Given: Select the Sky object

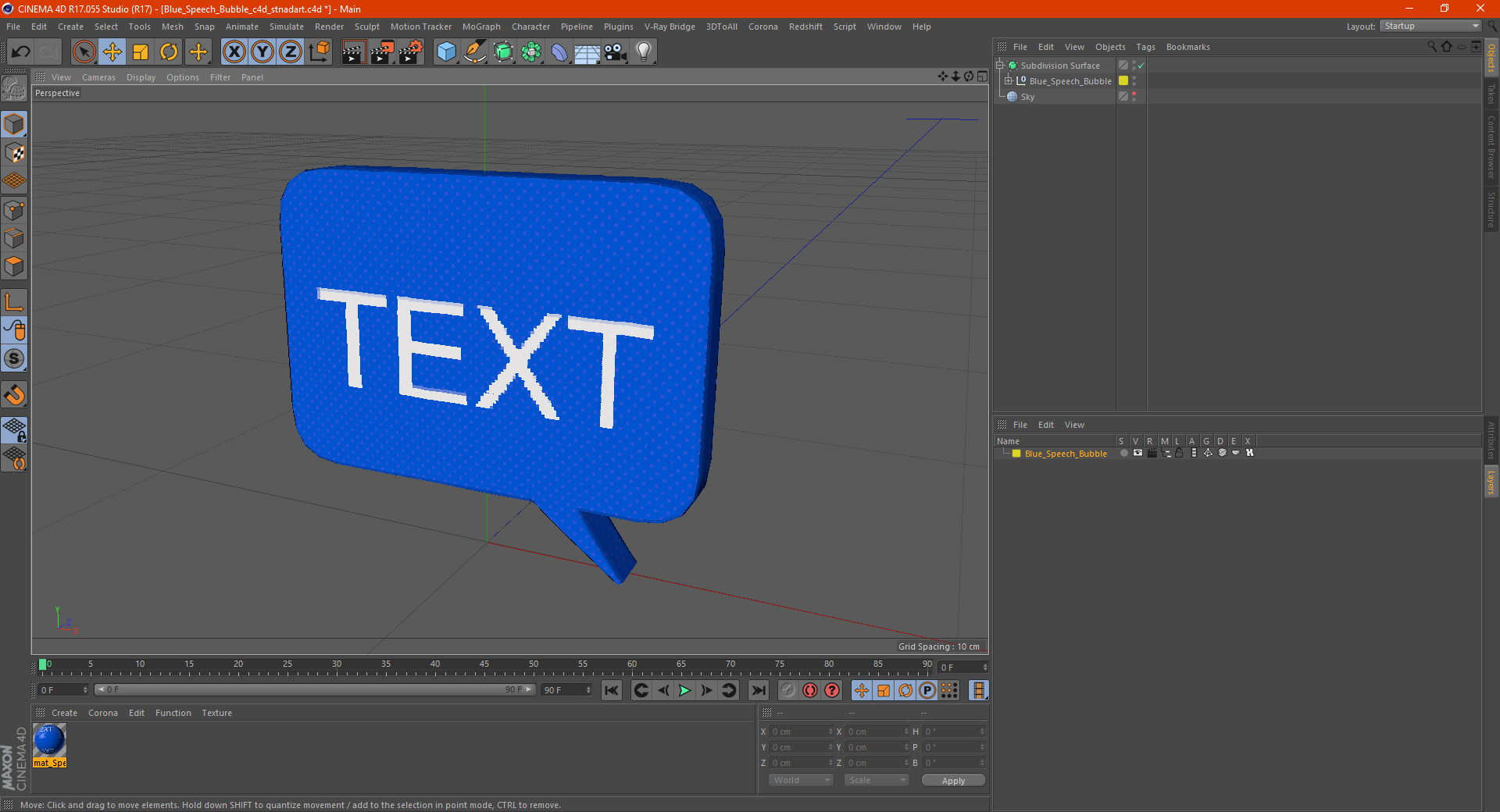Looking at the screenshot, I should [x=1027, y=97].
